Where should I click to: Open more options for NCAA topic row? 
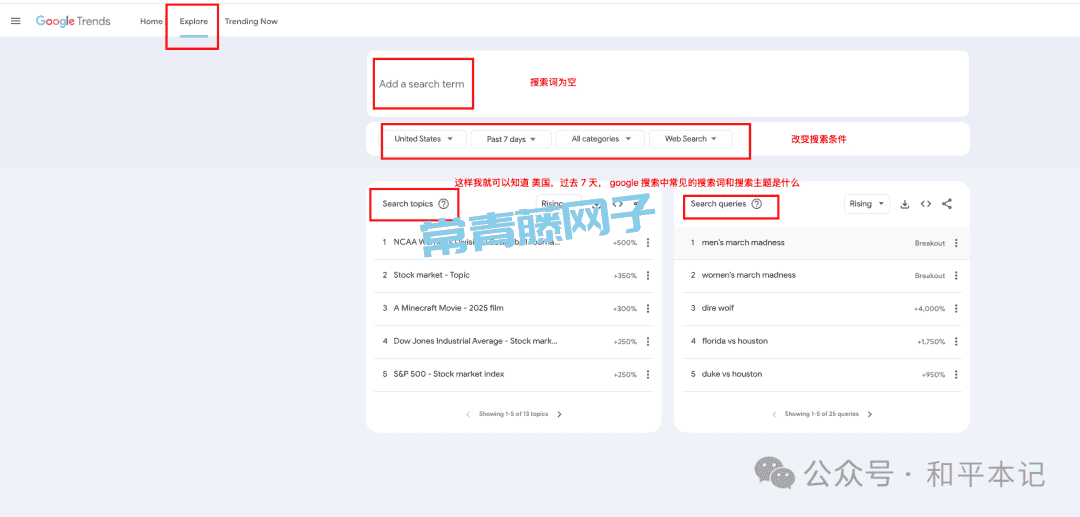click(648, 243)
